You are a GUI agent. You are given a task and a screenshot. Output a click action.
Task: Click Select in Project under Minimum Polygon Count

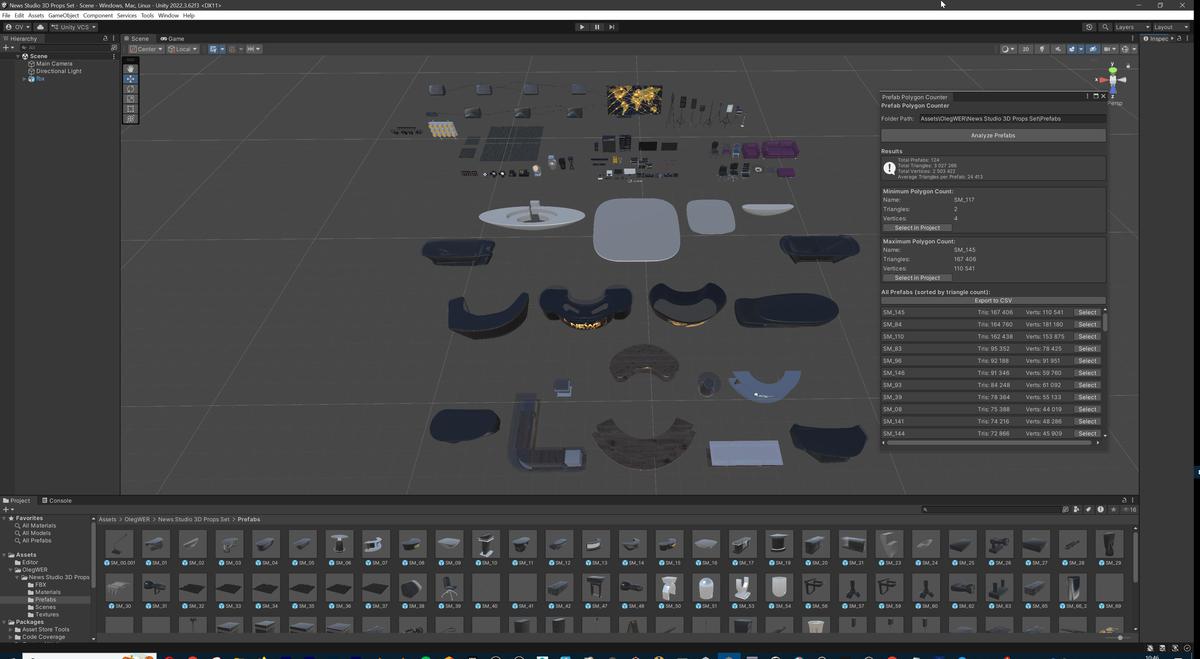pos(917,228)
